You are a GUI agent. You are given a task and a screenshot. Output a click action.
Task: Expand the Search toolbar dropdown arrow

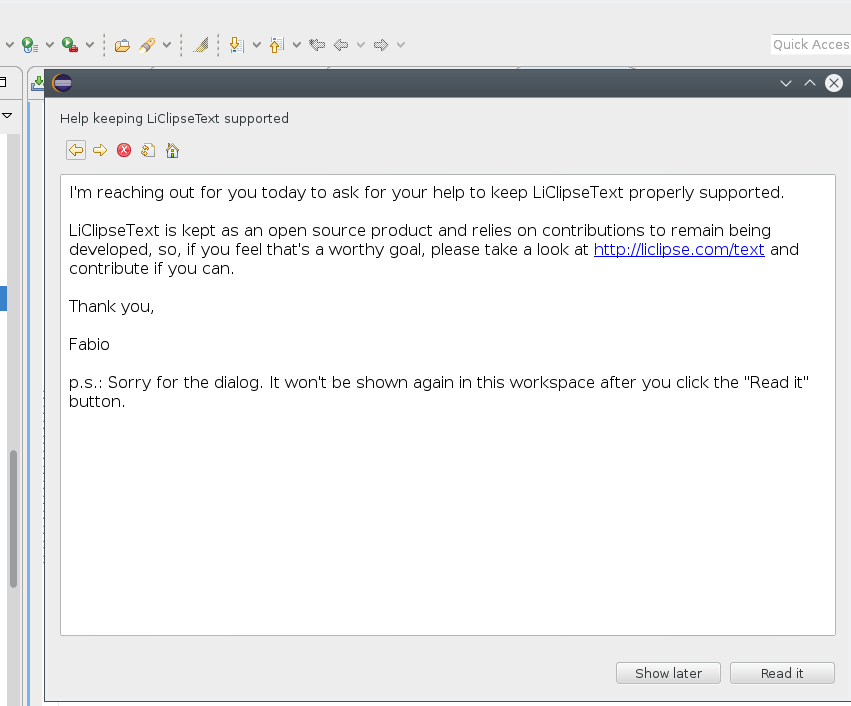[167, 45]
